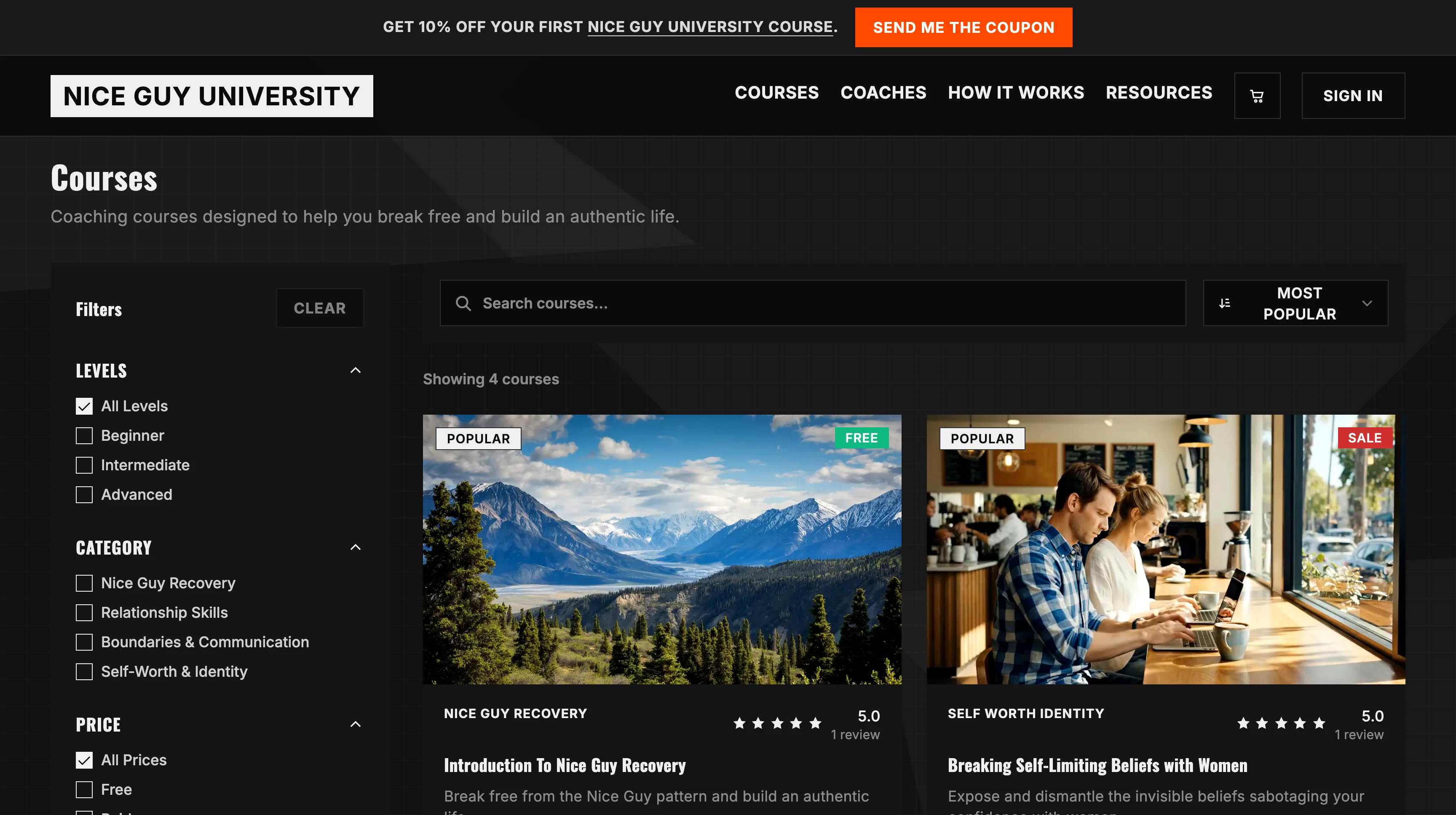Click the coffee shop couple course thumbnail
This screenshot has width=1456, height=815.
tap(1166, 550)
